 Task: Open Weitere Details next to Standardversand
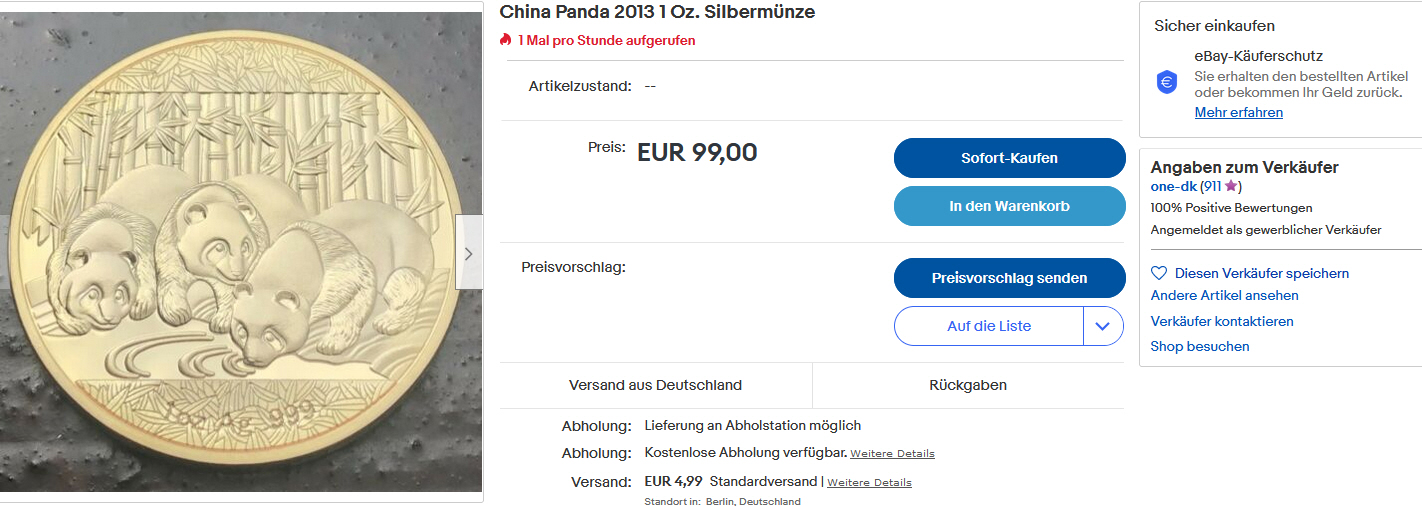click(x=869, y=482)
